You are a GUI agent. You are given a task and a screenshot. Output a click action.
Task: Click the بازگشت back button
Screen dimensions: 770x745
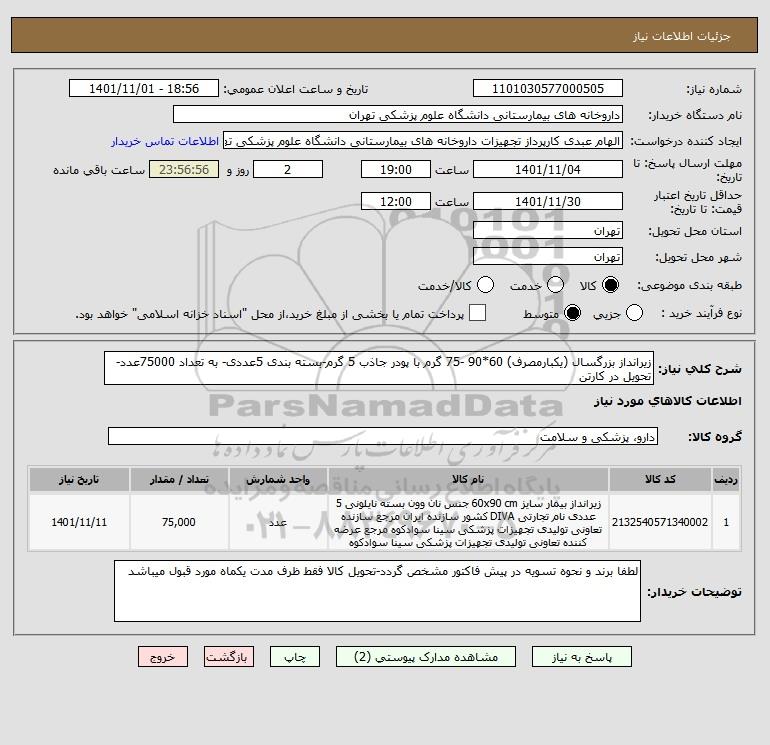pyautogui.click(x=229, y=657)
